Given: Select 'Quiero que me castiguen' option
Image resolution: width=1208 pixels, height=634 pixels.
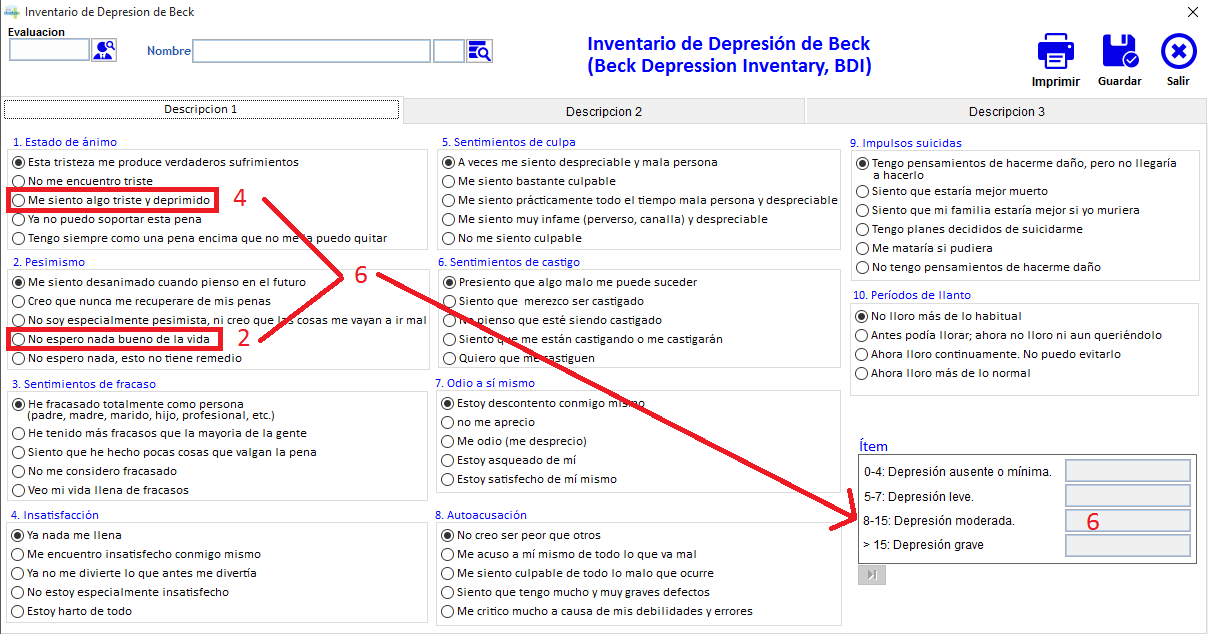Looking at the screenshot, I should [x=449, y=358].
